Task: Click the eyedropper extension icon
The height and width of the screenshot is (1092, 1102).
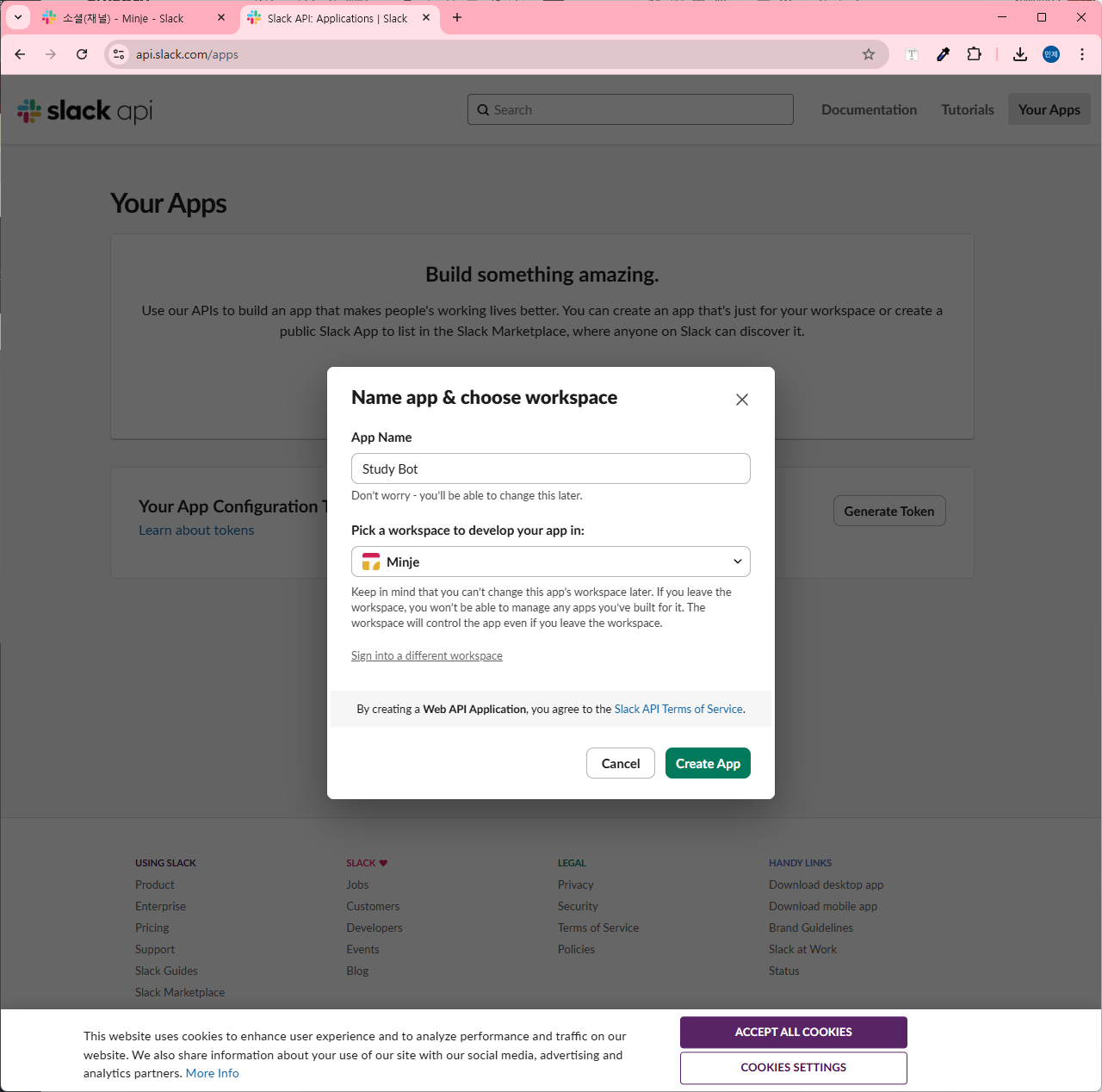Action: coord(943,54)
